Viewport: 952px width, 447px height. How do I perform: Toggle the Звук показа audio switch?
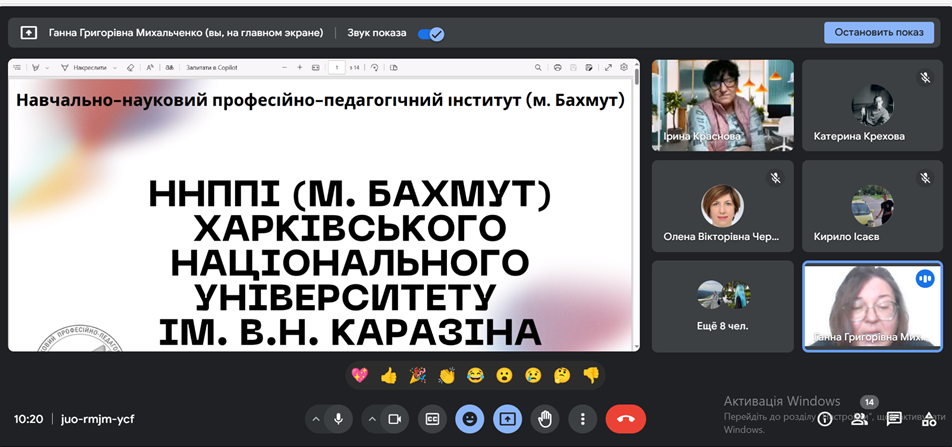[x=431, y=33]
